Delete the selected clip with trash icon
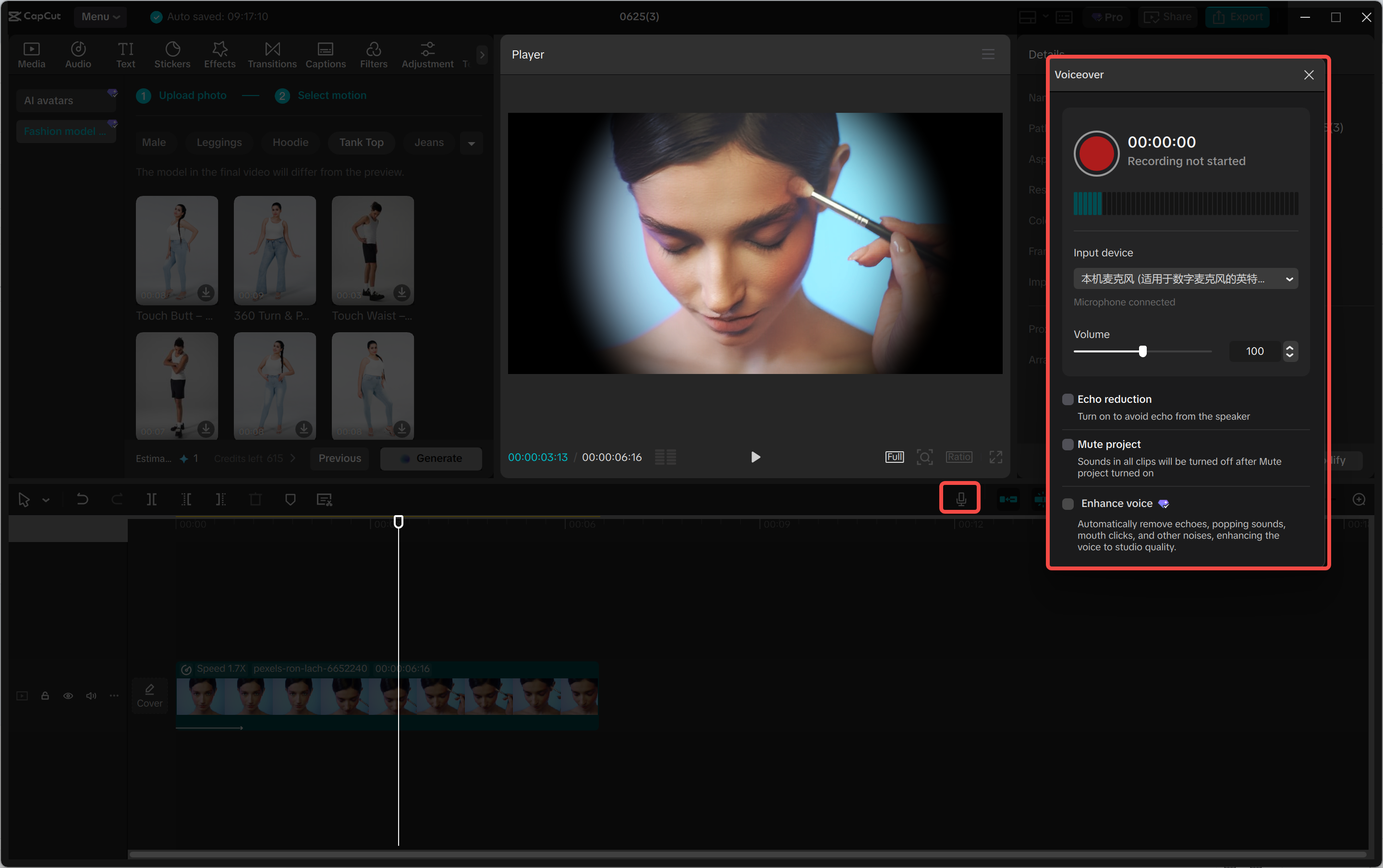Image resolution: width=1383 pixels, height=868 pixels. coord(255,499)
